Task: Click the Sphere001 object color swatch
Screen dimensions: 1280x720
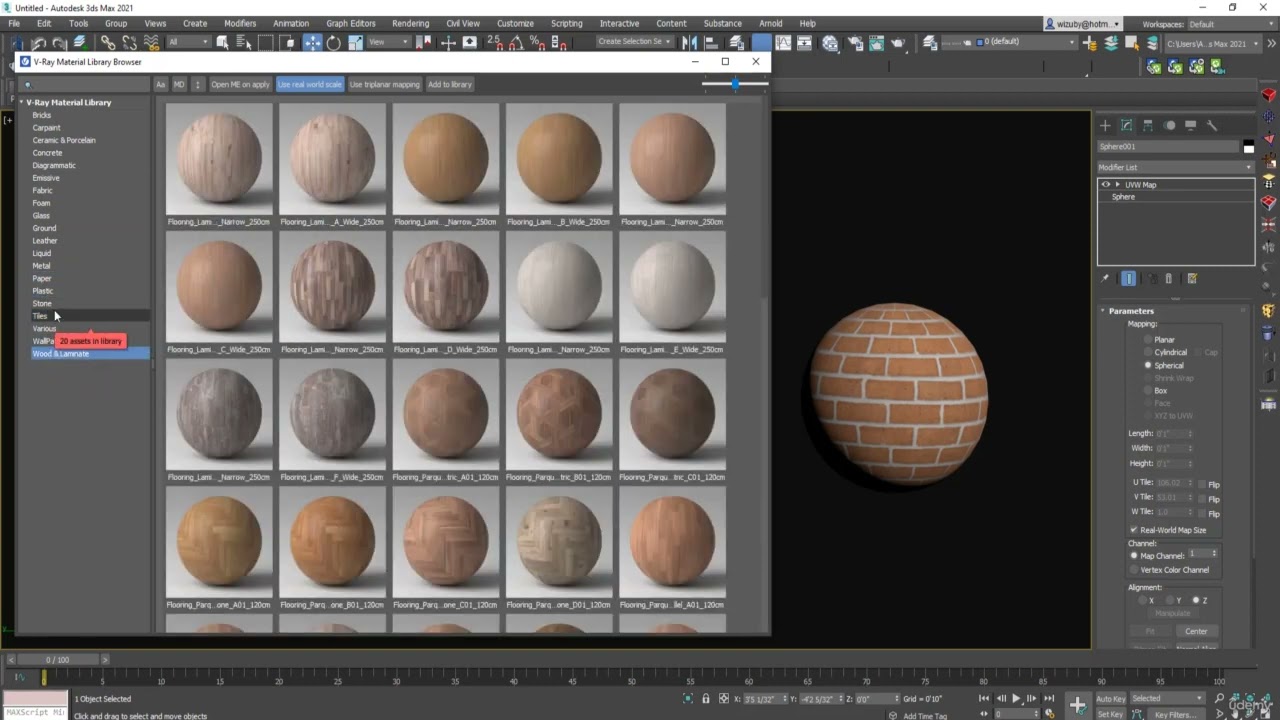Action: pyautogui.click(x=1248, y=147)
